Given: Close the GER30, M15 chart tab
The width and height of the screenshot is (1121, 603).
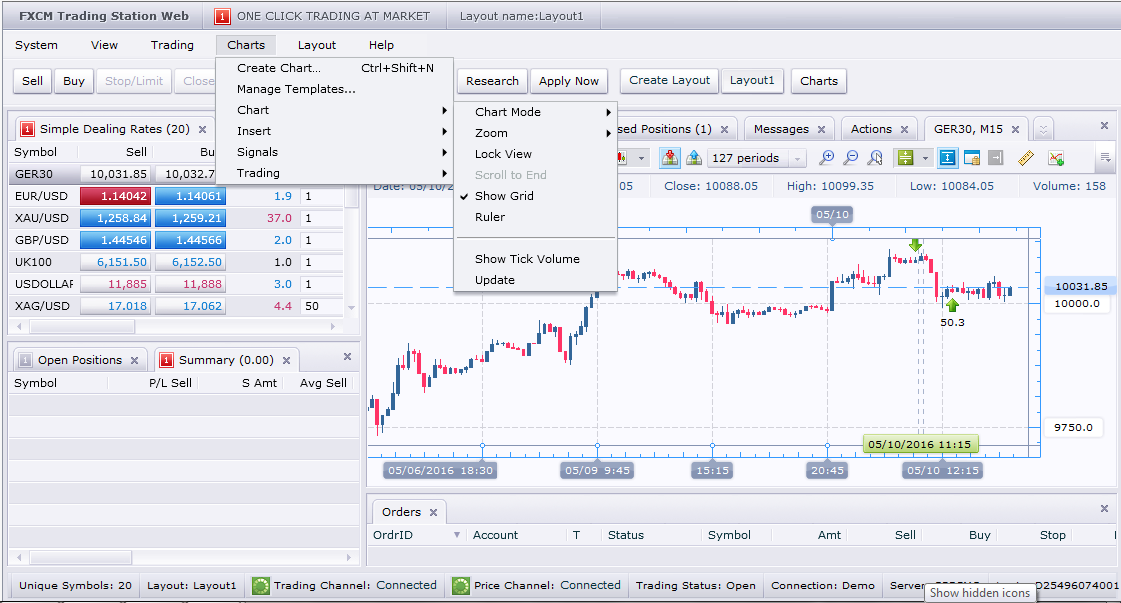Looking at the screenshot, I should click(1015, 129).
